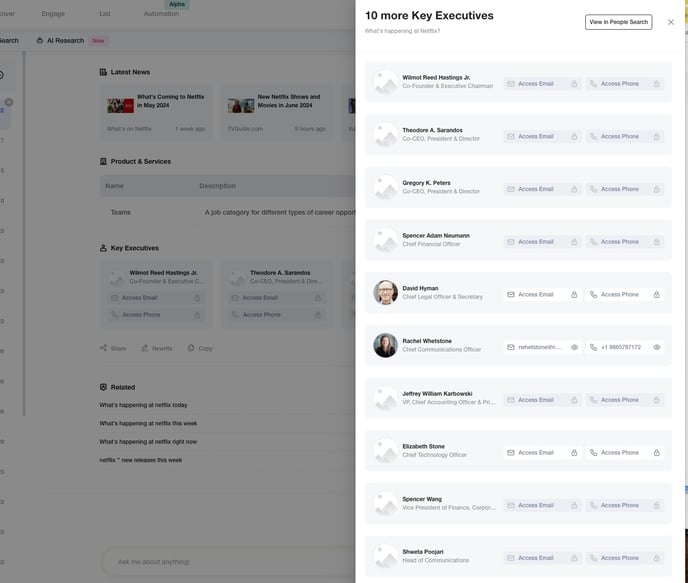This screenshot has width=688, height=583.
Task: Open the Engage tab
Action: coord(53,14)
